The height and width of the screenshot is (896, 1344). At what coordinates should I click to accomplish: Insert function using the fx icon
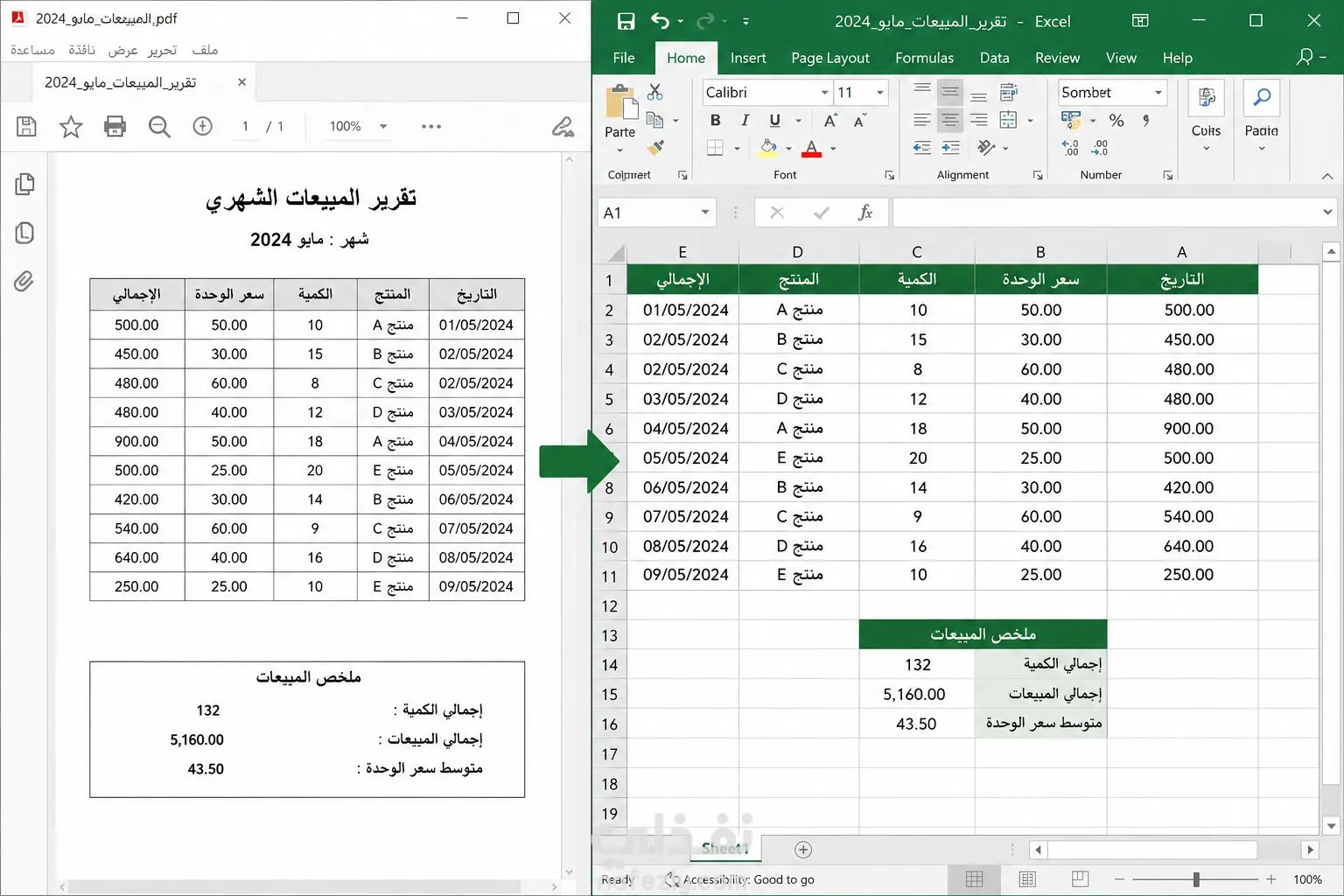tap(865, 213)
